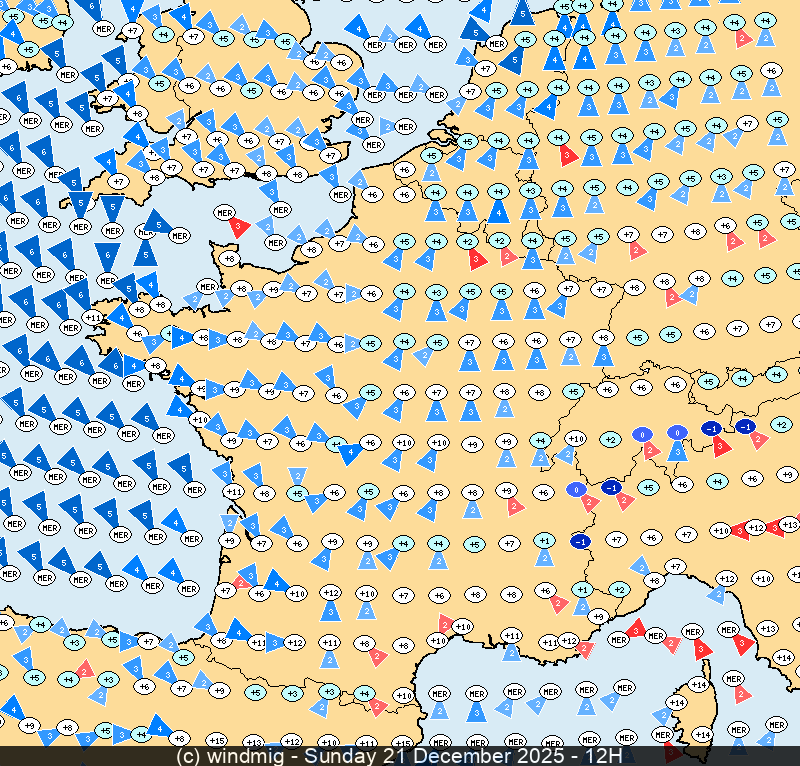Click the +12 label between two red arrows
Screen dimensions: 800x766
point(756,527)
